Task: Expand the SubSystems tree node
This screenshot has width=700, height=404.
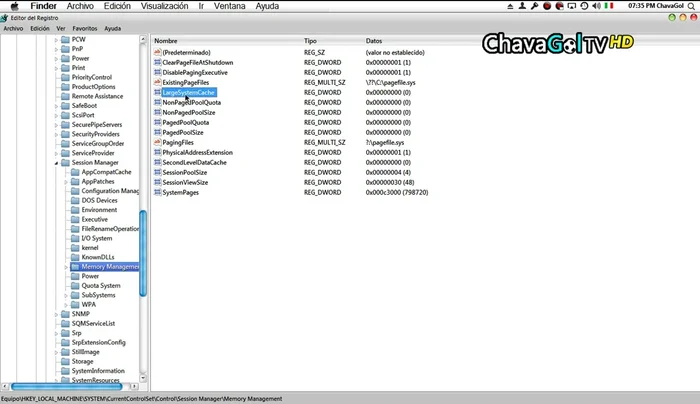Action: coord(66,296)
